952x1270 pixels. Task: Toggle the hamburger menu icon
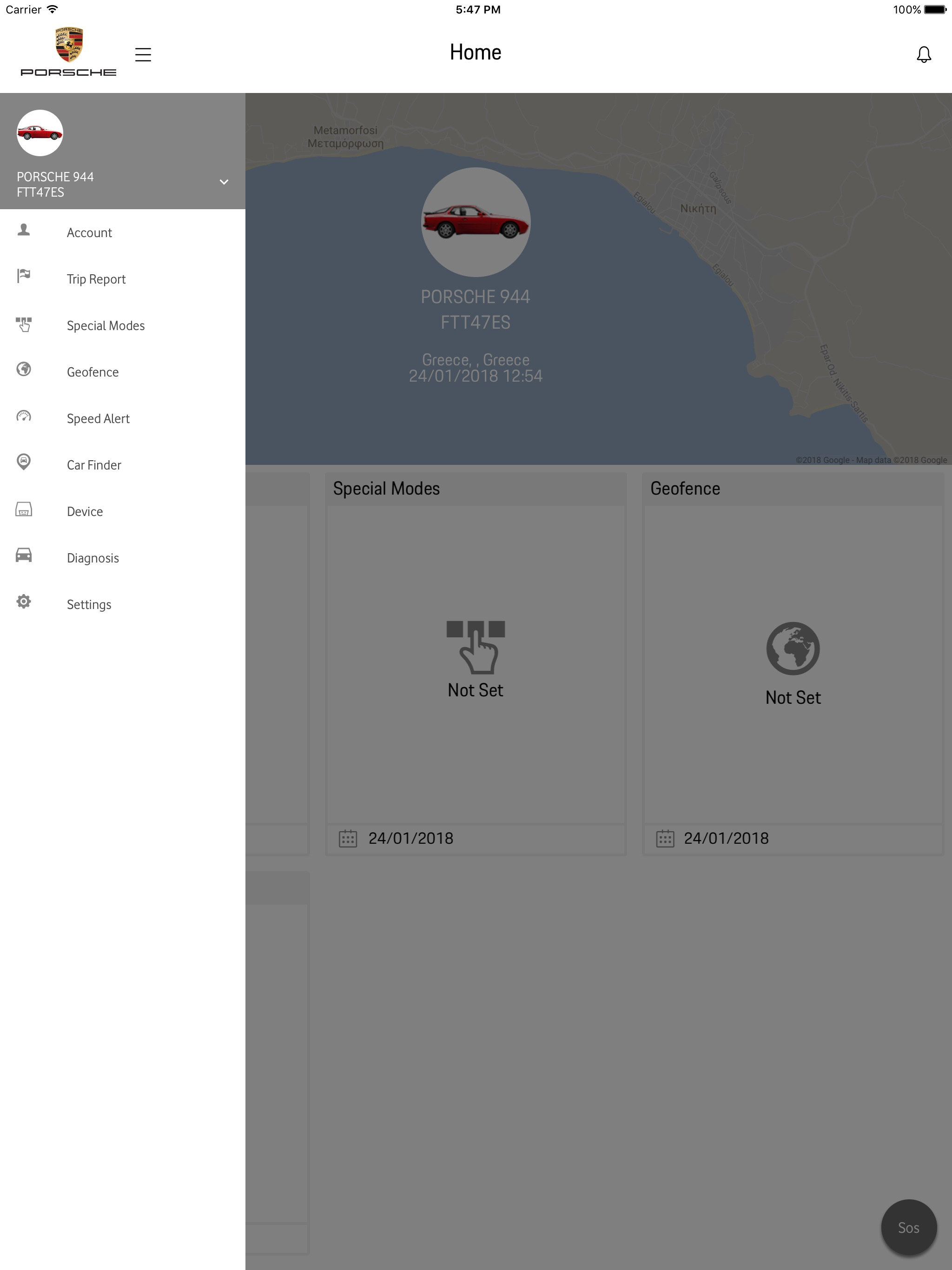(x=143, y=54)
